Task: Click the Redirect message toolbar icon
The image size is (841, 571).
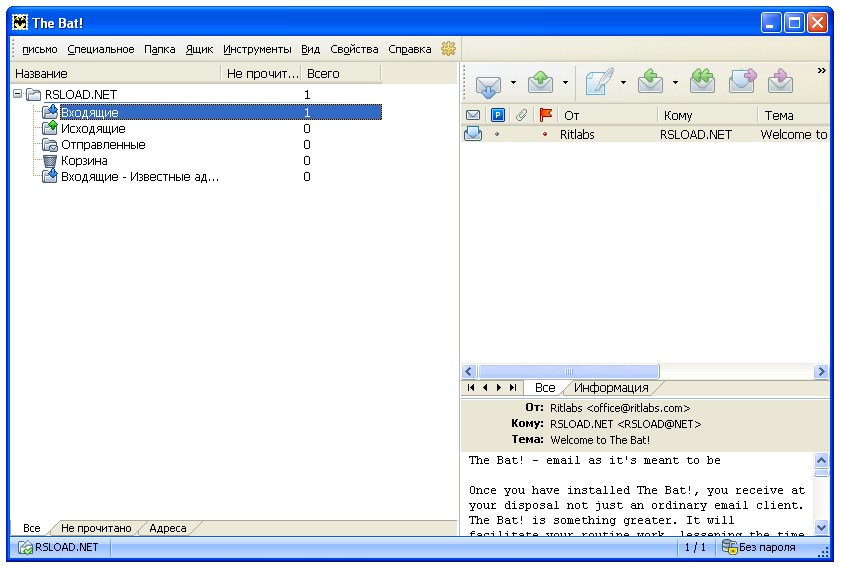Action: coord(781,83)
